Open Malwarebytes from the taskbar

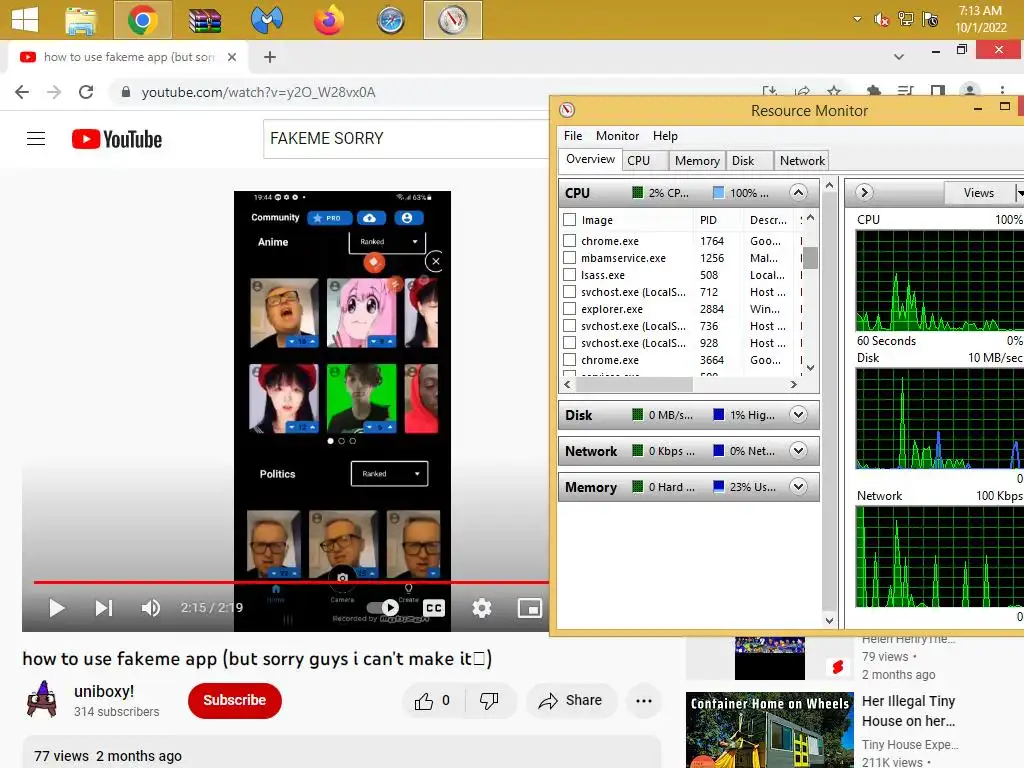tap(266, 20)
